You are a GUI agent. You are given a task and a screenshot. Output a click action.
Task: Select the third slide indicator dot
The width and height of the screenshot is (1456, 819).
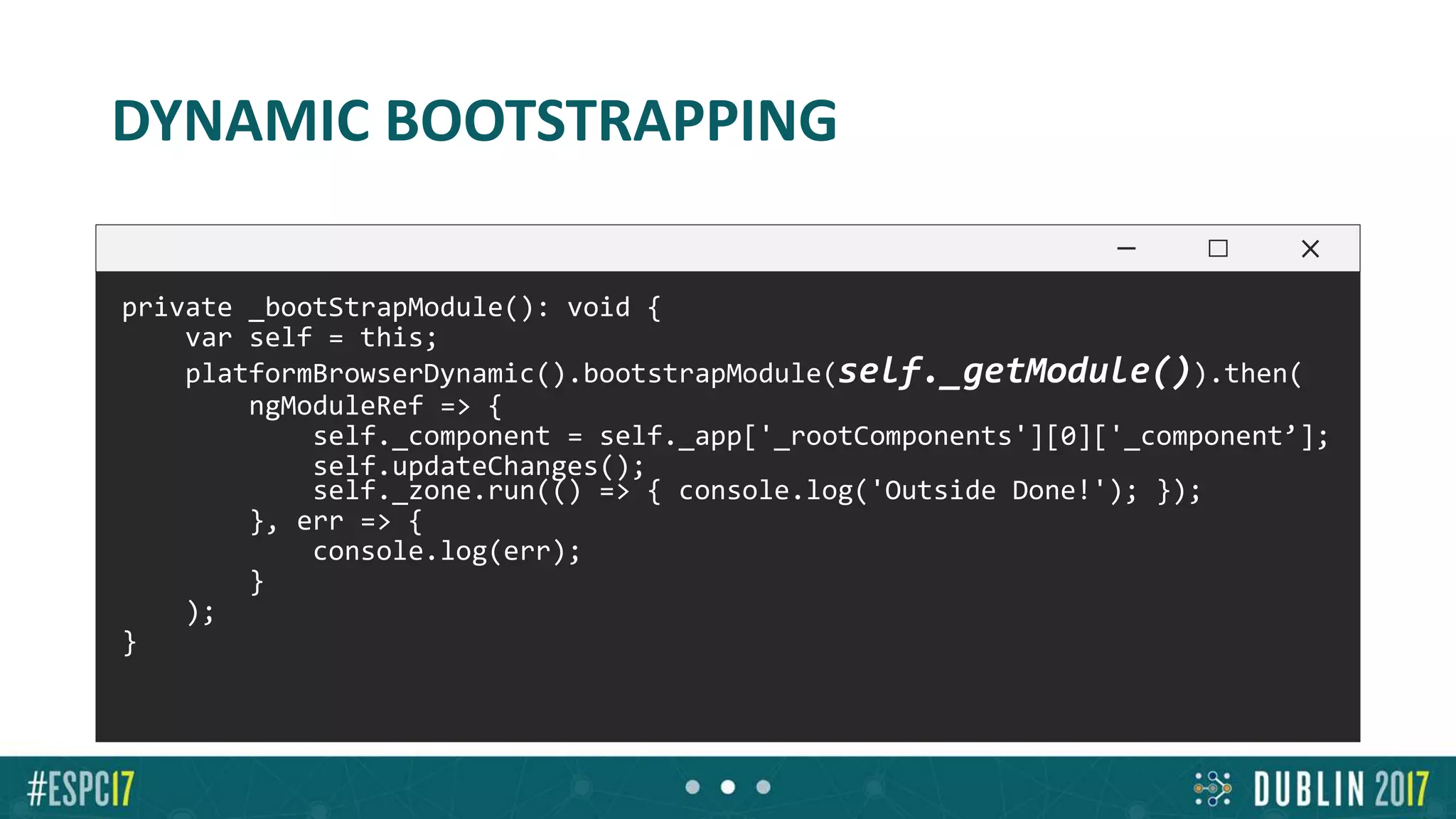(x=764, y=787)
